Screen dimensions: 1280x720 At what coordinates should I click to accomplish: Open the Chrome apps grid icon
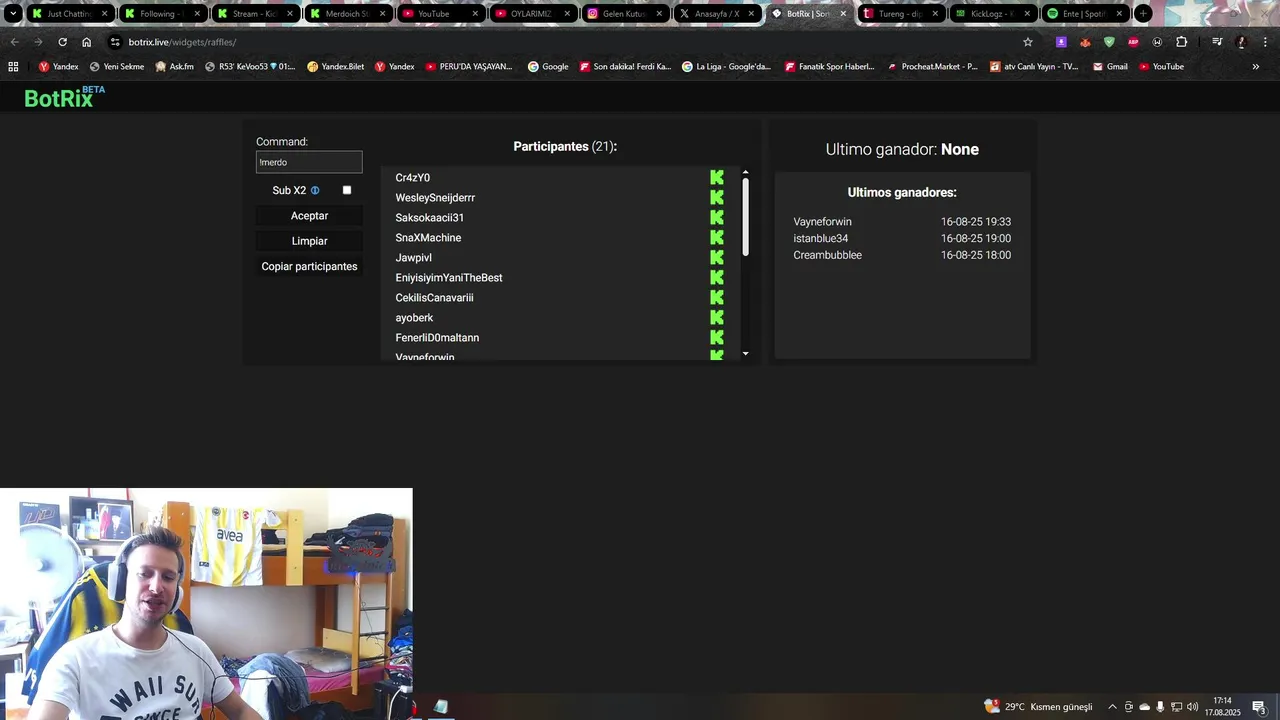coord(13,66)
